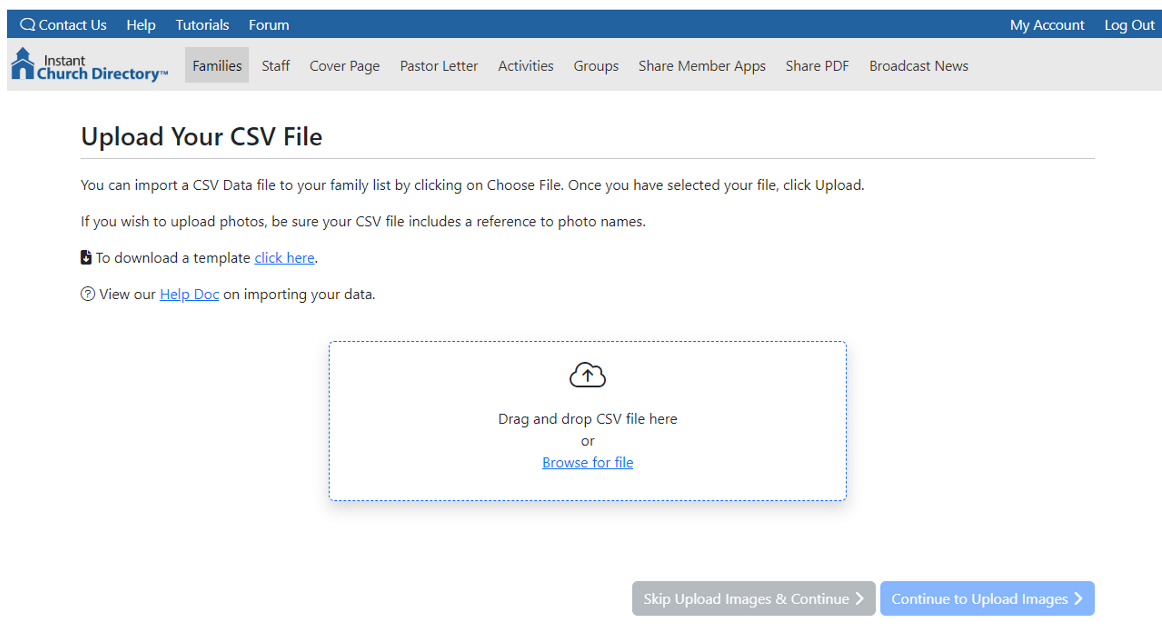The width and height of the screenshot is (1162, 635).
Task: Click the Instant Church Directory logo
Action: (x=90, y=65)
